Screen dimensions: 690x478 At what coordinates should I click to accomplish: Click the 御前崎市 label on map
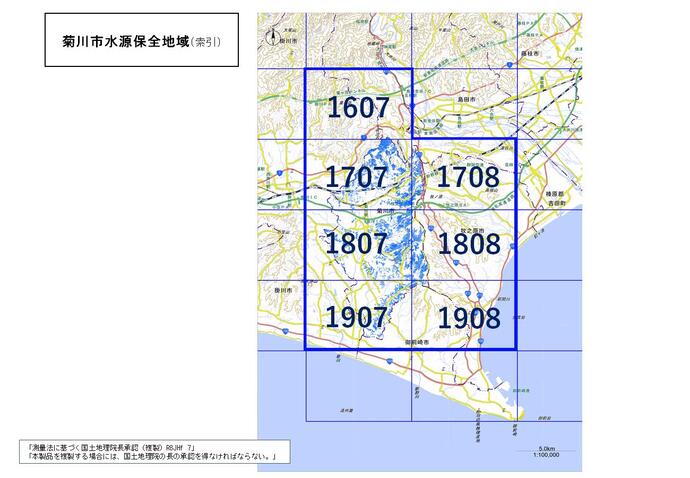tap(417, 342)
